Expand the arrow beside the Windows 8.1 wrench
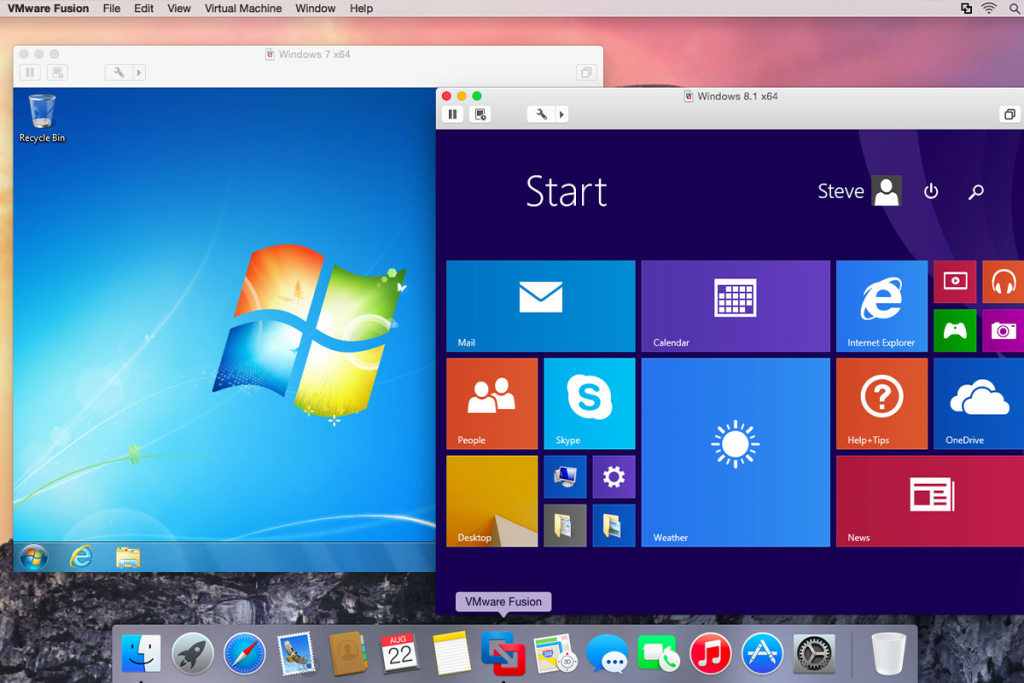This screenshot has height=683, width=1024. (x=562, y=114)
